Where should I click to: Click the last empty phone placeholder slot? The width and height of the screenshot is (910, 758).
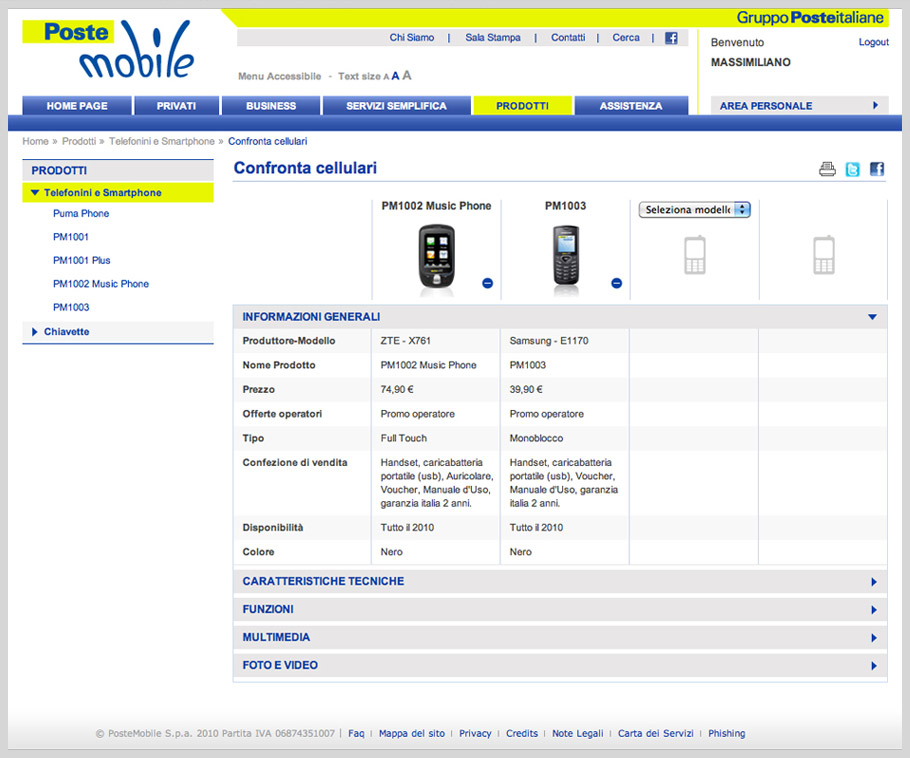824,255
